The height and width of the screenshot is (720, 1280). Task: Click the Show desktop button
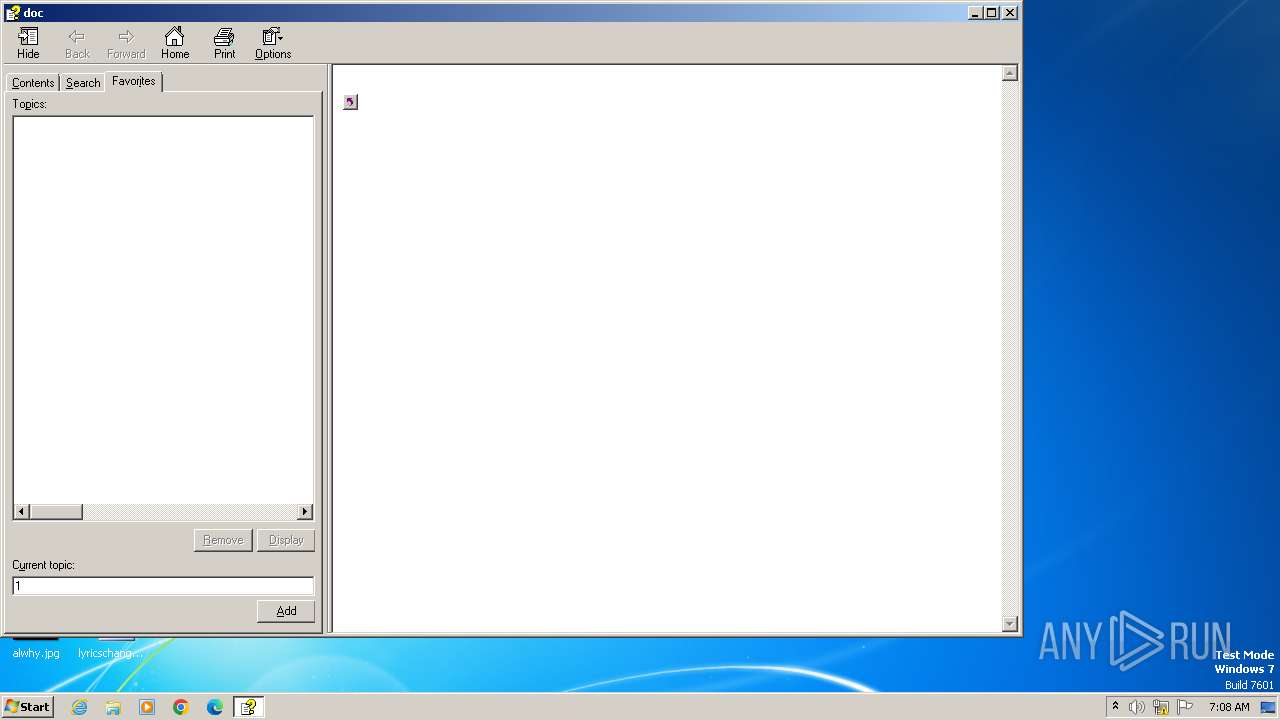1268,707
